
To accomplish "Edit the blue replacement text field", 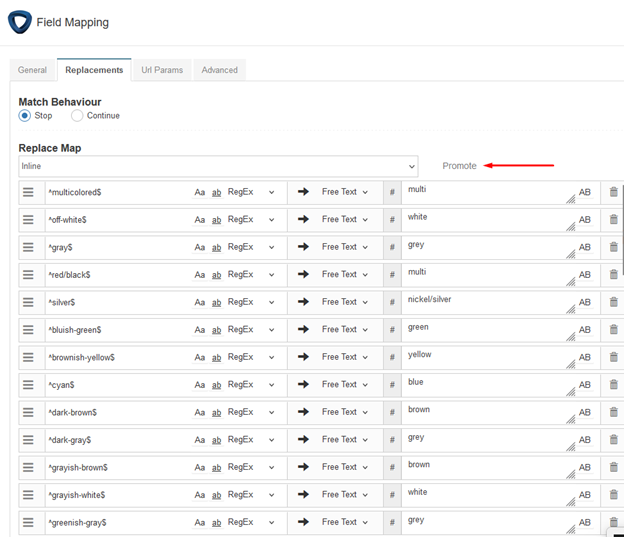I will (489, 385).
